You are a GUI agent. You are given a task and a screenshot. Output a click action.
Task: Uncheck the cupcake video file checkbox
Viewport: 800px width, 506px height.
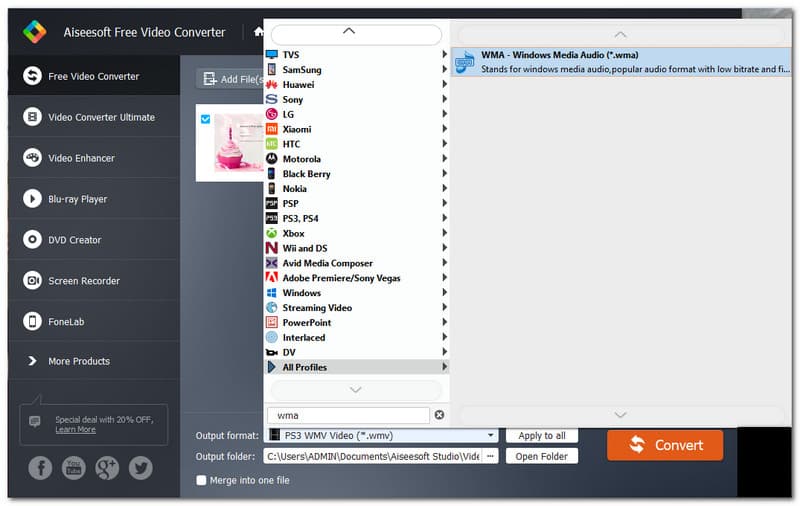pyautogui.click(x=206, y=119)
